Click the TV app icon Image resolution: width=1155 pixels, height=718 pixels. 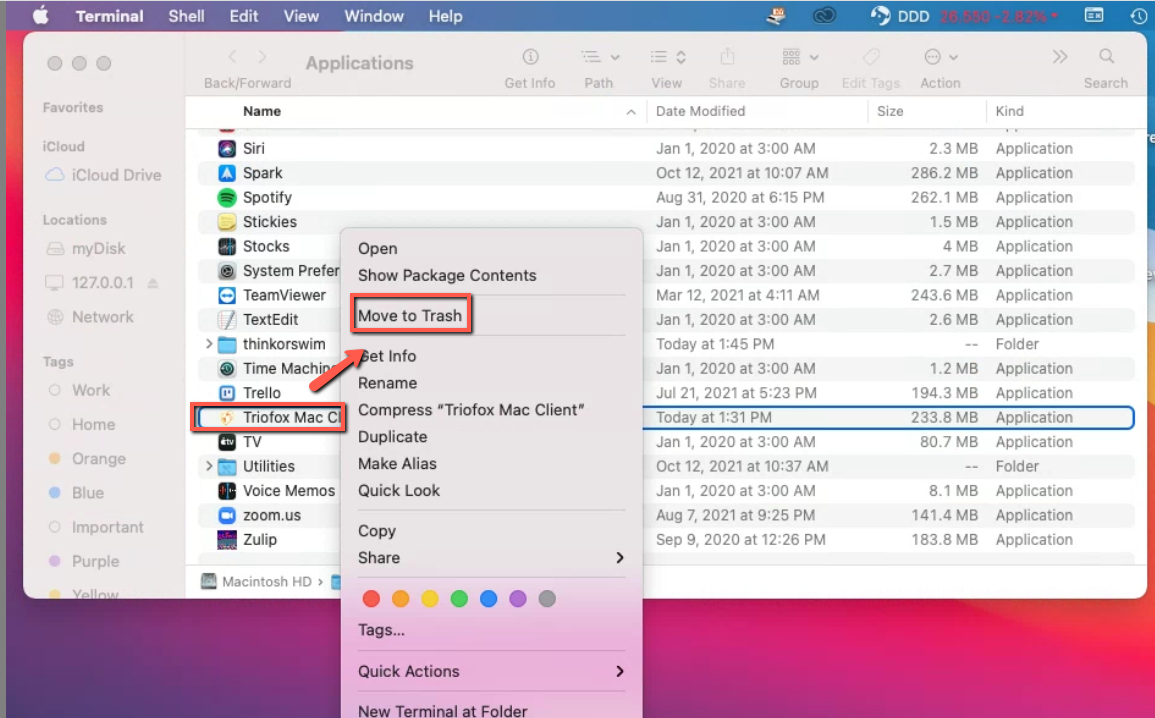227,442
